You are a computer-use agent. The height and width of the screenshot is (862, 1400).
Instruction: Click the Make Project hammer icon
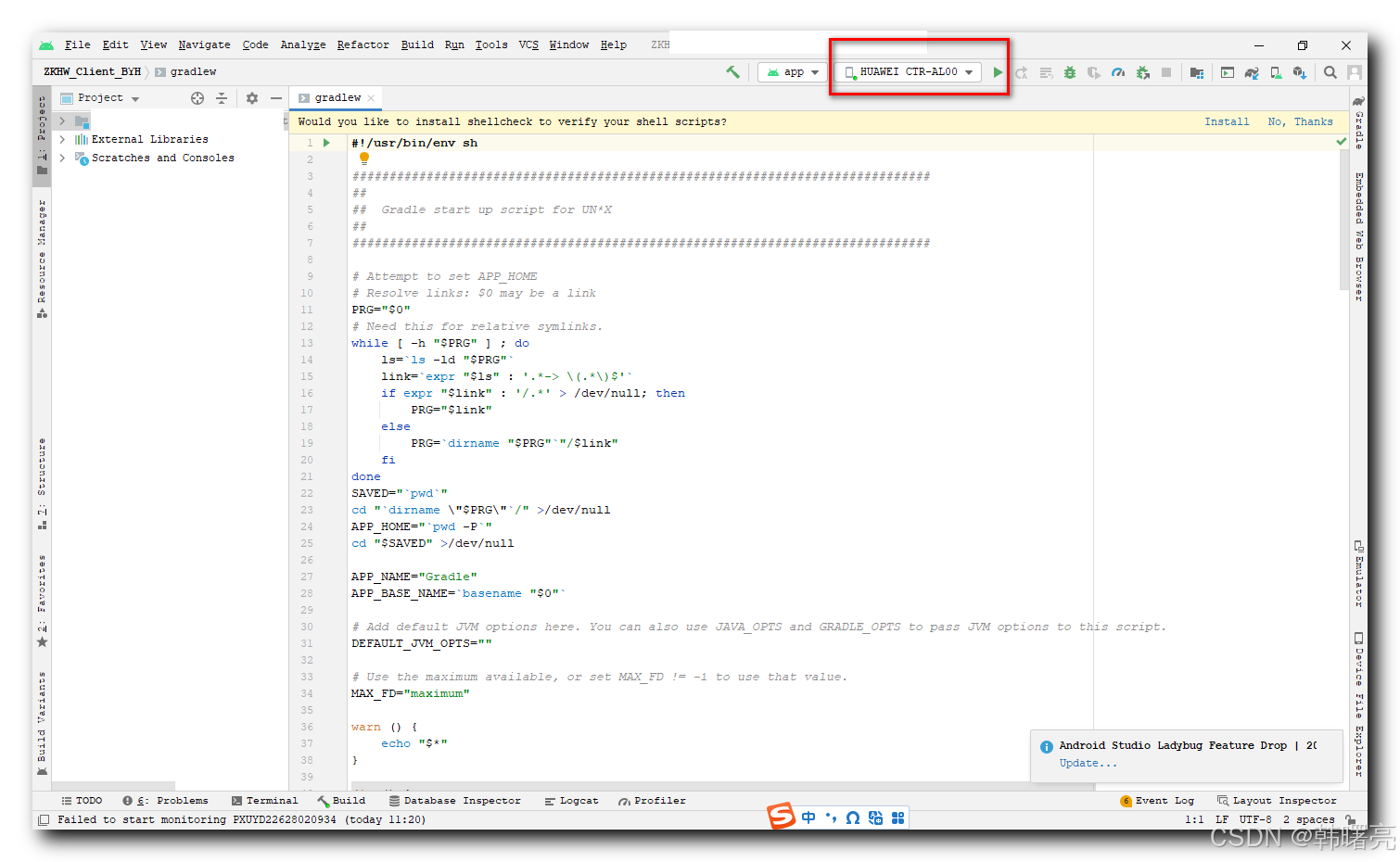(x=732, y=72)
